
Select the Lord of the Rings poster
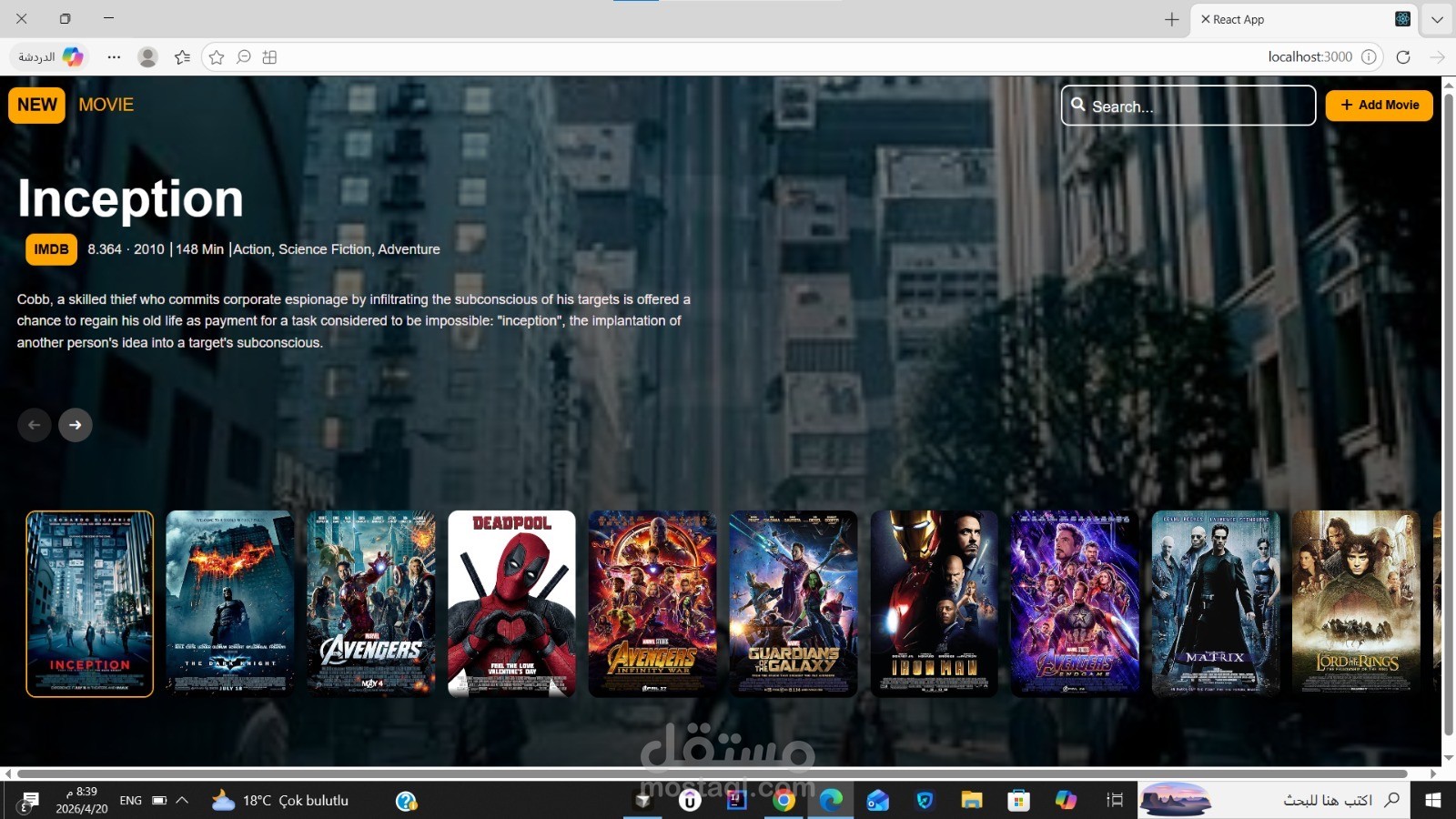1357,604
